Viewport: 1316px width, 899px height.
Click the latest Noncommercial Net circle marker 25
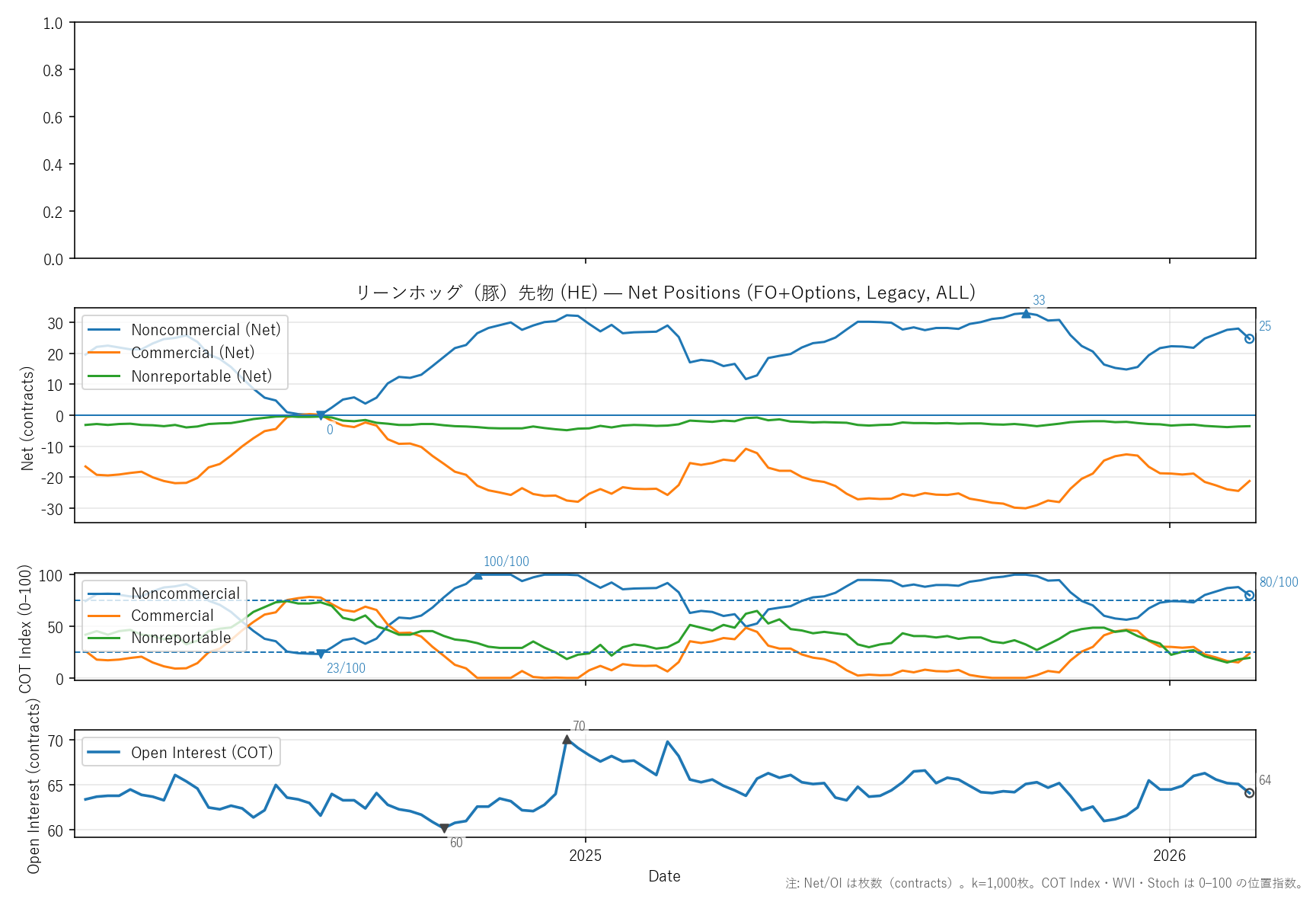[1249, 339]
